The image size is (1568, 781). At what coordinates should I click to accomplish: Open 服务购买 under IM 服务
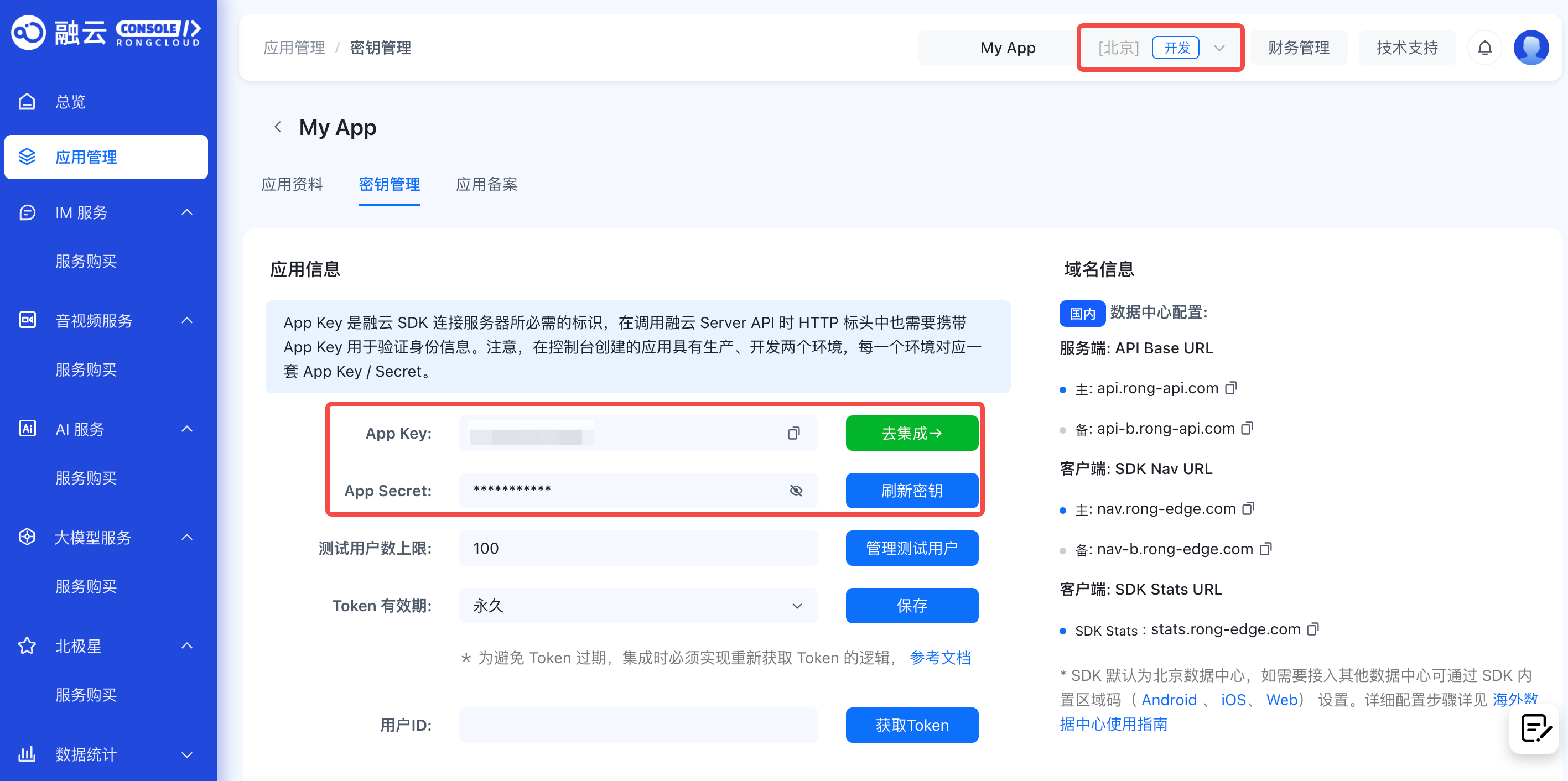tap(86, 261)
